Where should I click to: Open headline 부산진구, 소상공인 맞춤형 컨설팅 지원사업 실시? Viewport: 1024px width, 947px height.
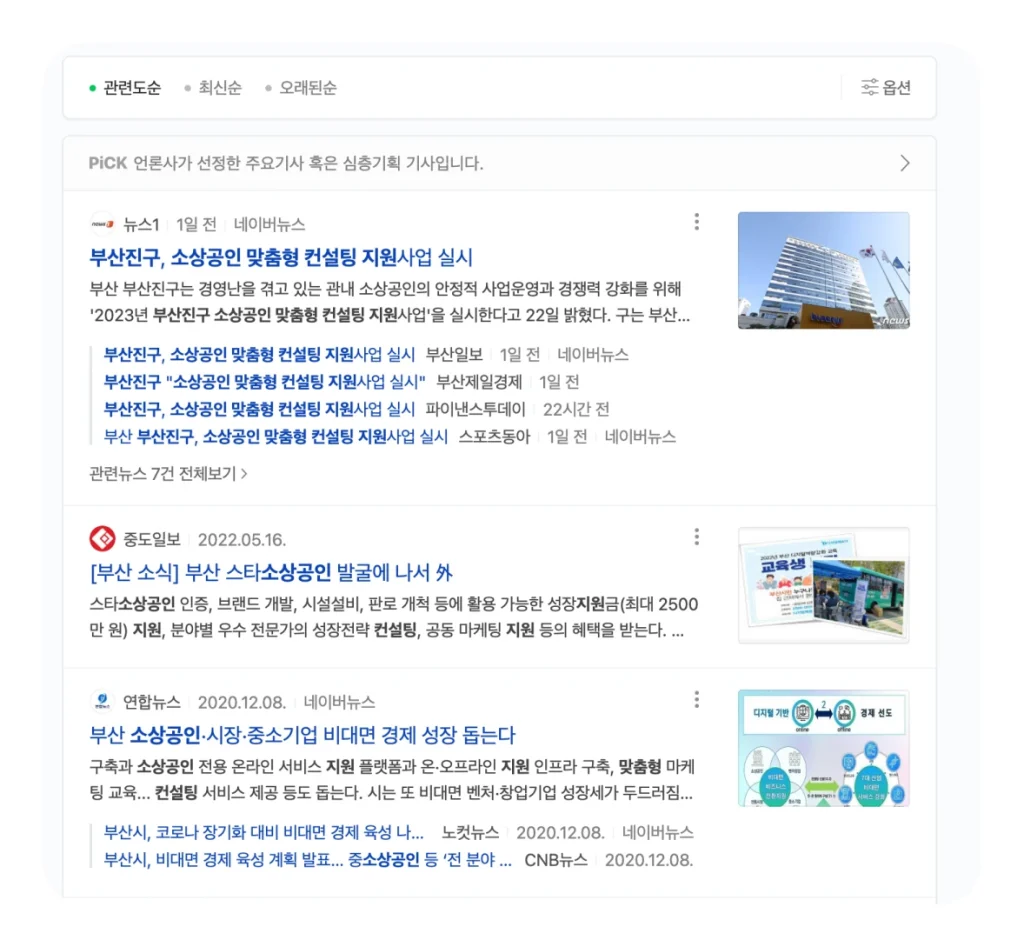280,258
